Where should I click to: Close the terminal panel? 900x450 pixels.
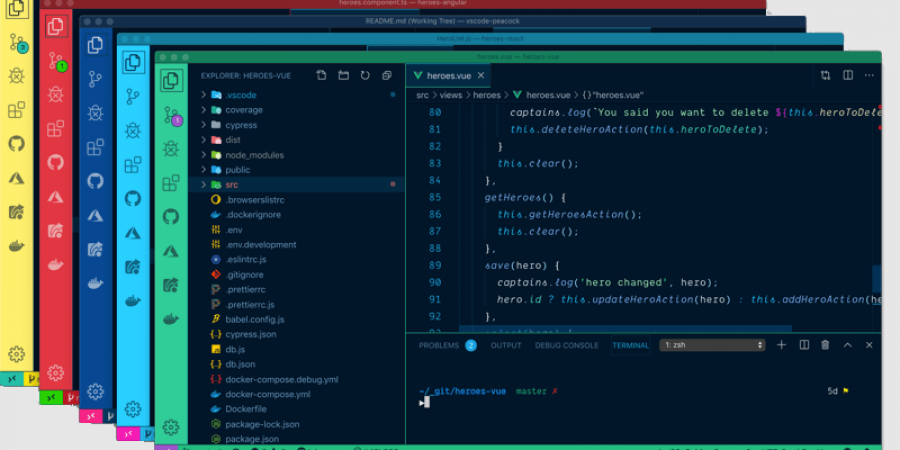(x=869, y=345)
